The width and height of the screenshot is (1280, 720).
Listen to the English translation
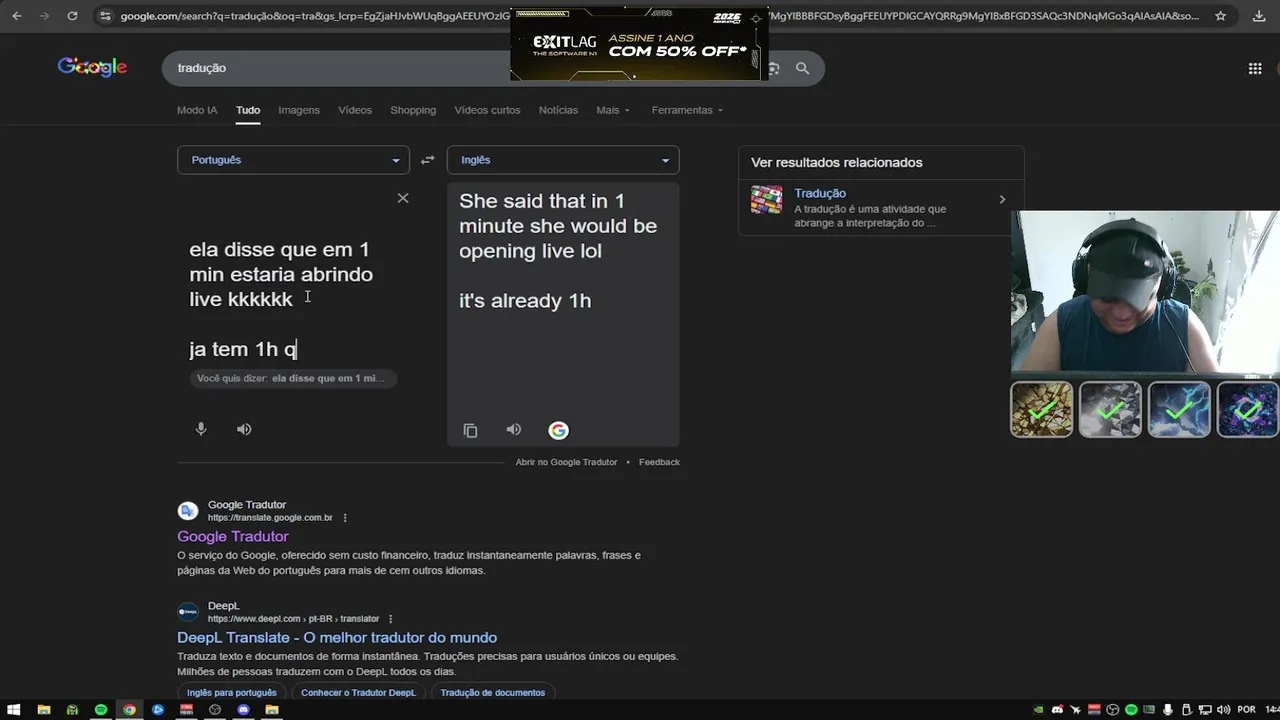coord(514,430)
